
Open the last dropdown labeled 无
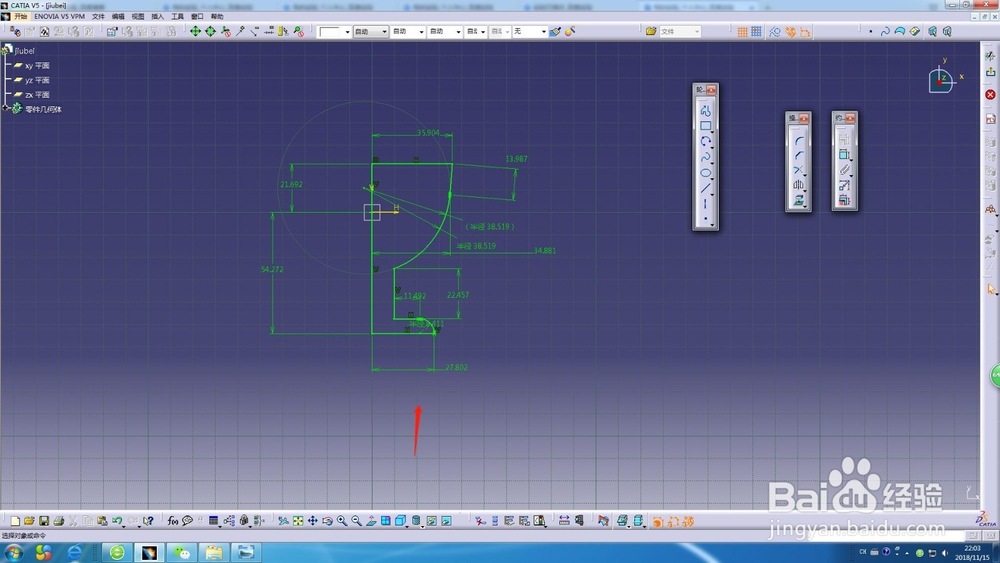(529, 31)
